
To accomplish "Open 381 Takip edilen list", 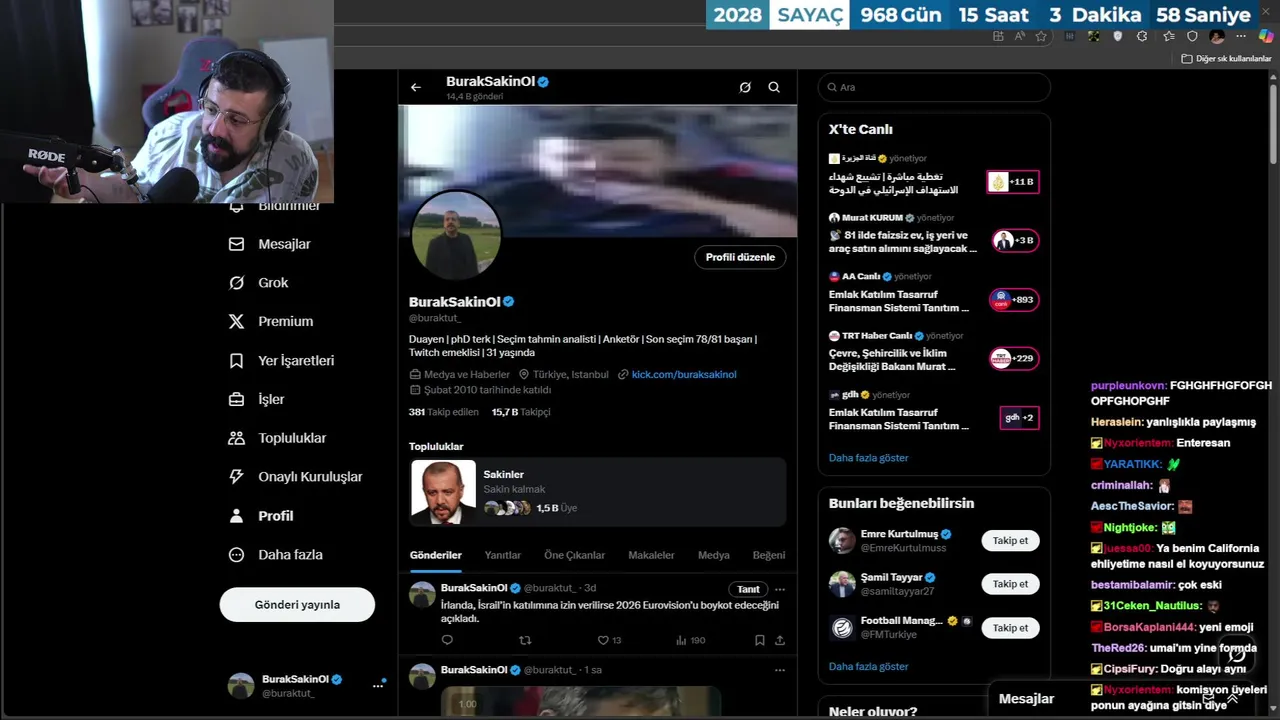I will coord(444,412).
